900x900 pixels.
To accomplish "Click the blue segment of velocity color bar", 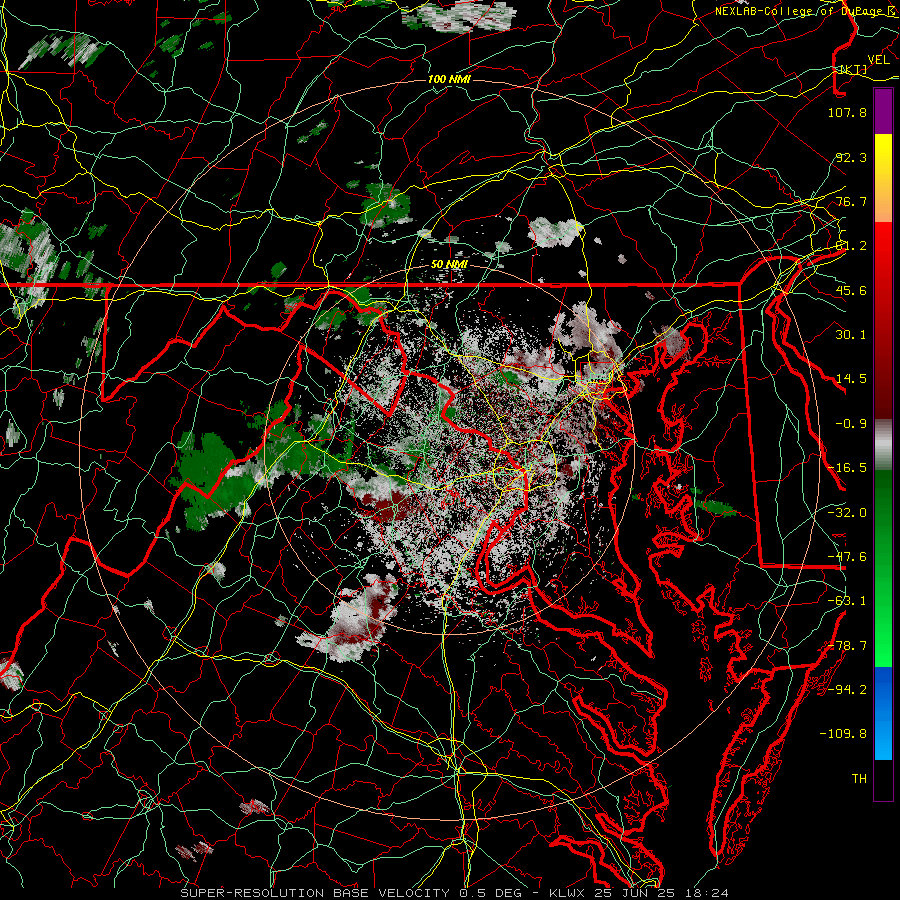I will [x=883, y=713].
